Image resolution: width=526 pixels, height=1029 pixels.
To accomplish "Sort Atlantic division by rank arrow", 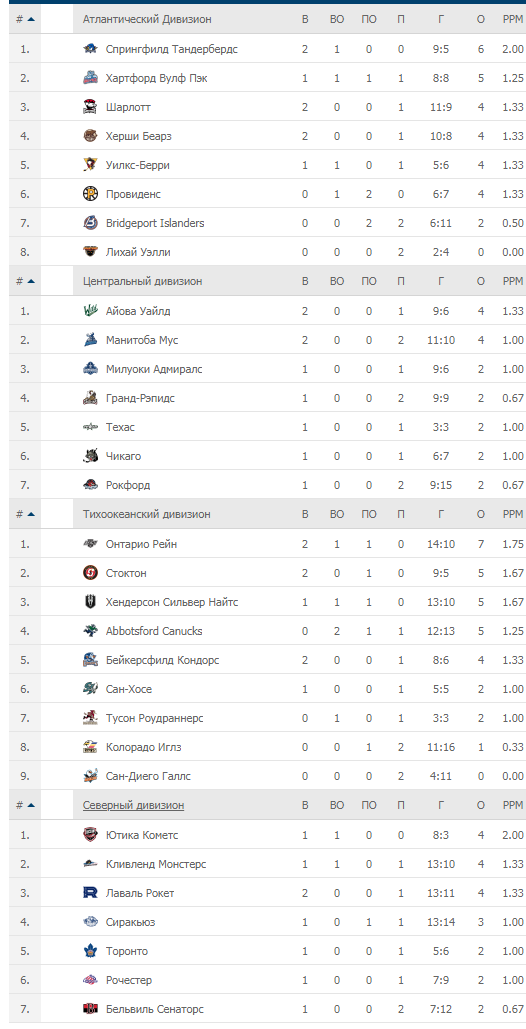I will [31, 20].
